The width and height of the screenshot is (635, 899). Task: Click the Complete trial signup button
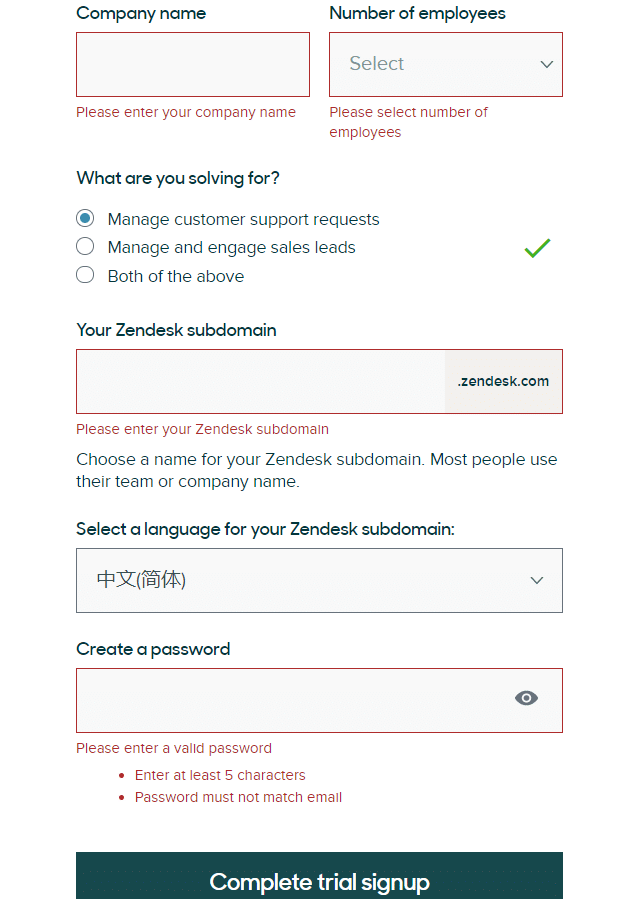coord(319,876)
